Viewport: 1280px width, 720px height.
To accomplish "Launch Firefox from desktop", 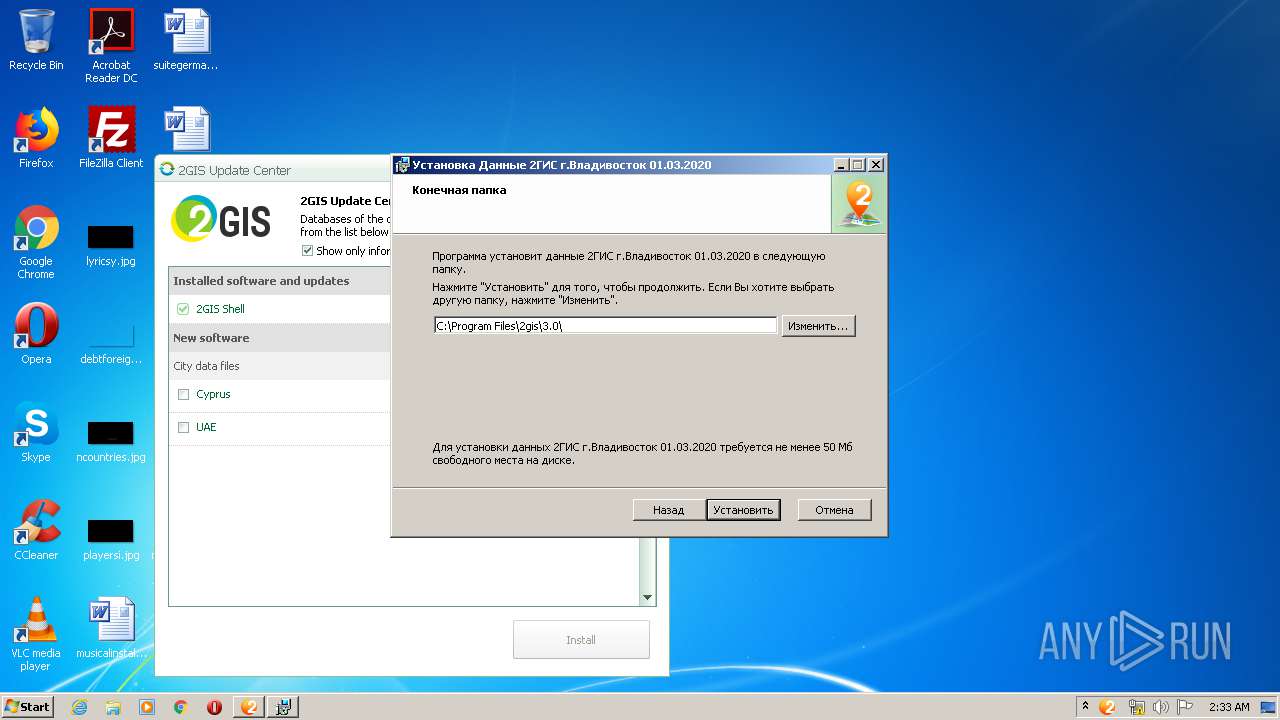I will point(36,138).
